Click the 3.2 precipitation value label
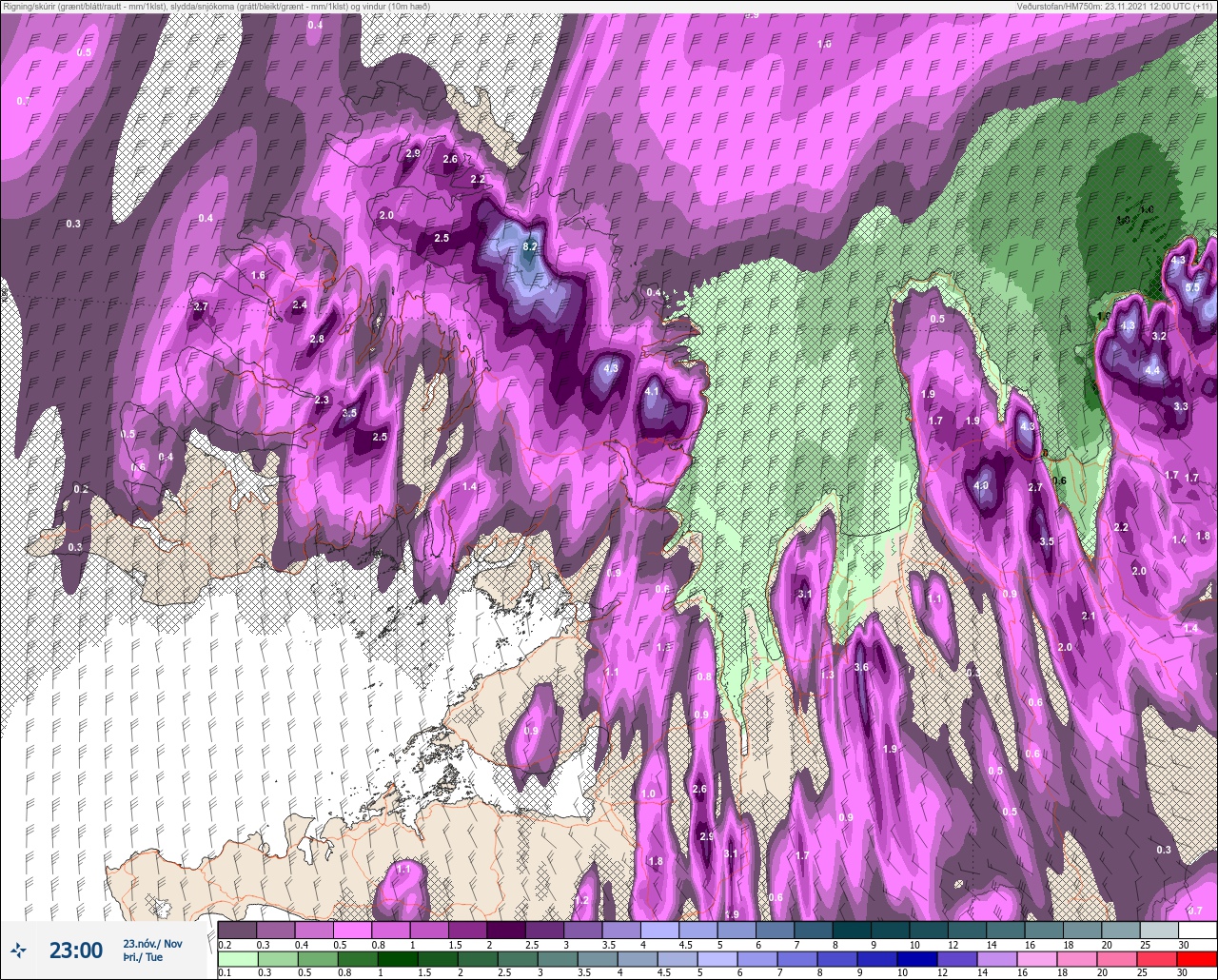Image resolution: width=1218 pixels, height=980 pixels. [x=1159, y=336]
